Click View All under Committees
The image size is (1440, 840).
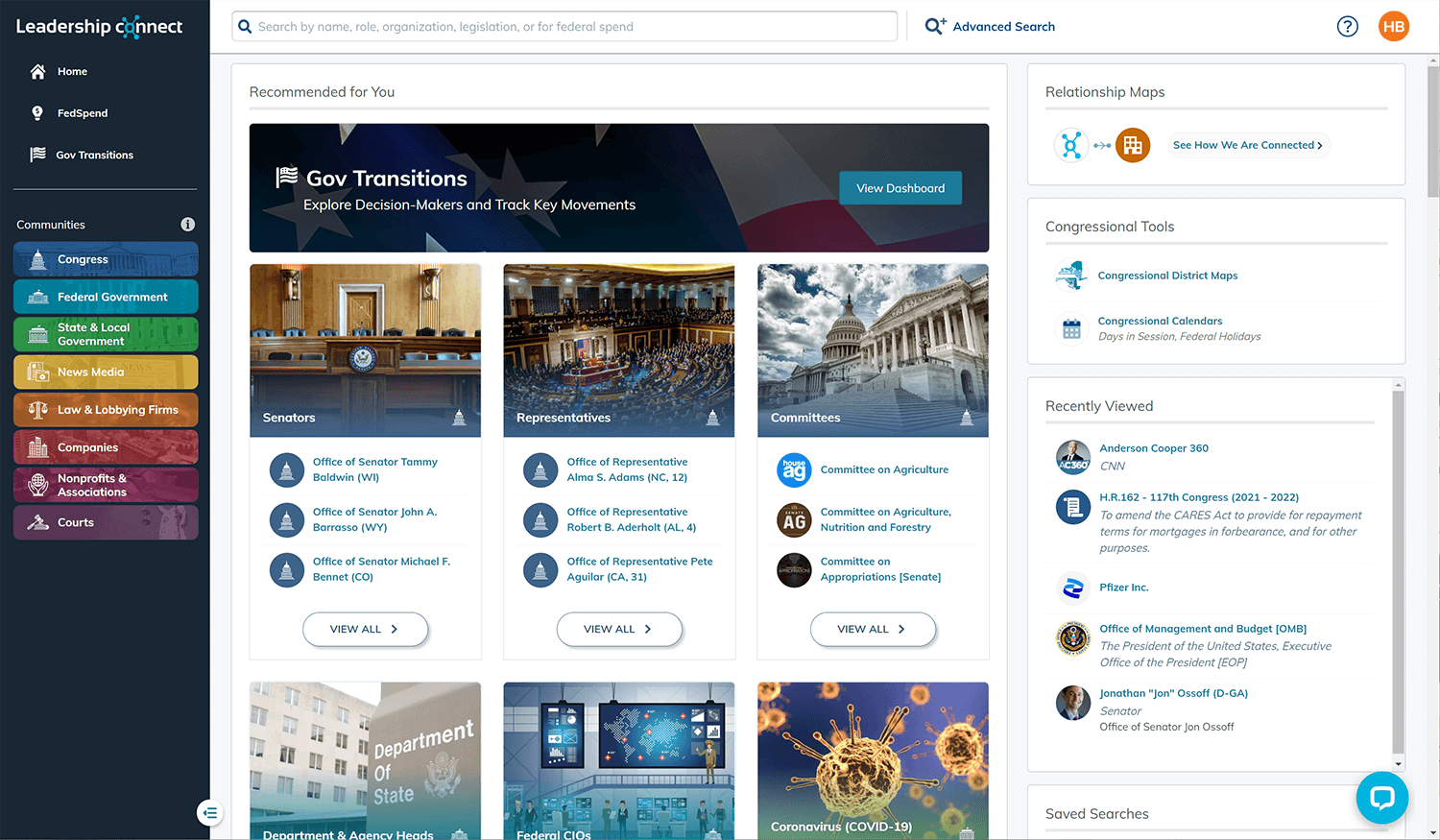(873, 629)
